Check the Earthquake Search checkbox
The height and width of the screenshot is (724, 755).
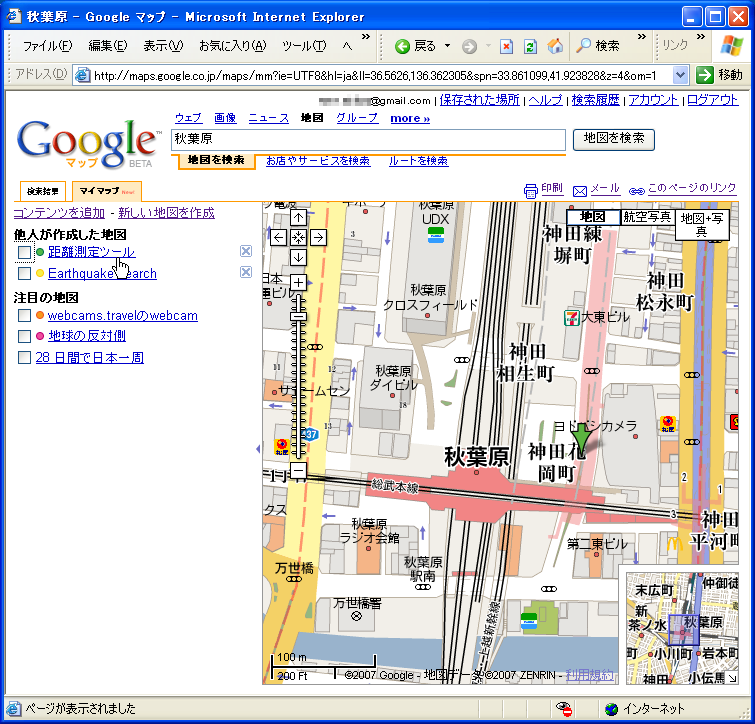click(x=24, y=273)
